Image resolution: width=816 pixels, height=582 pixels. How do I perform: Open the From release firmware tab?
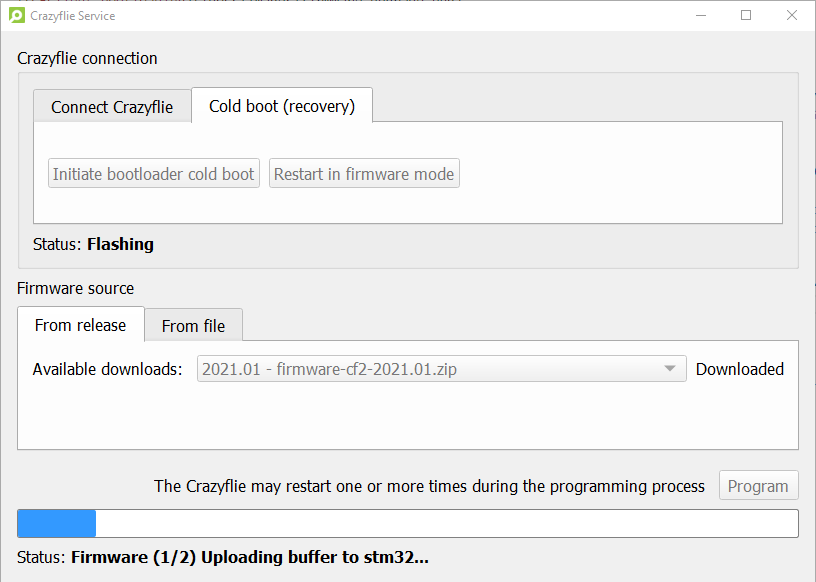pos(81,325)
